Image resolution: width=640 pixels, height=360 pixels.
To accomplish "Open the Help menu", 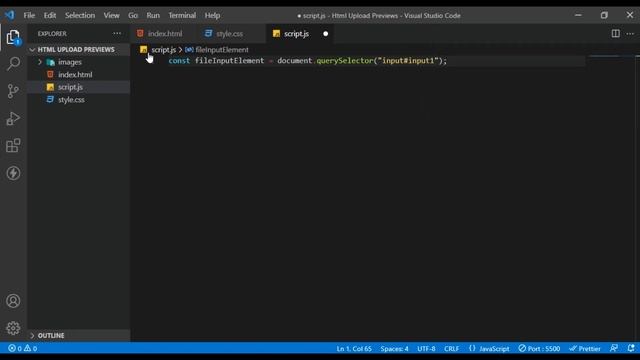I will 212,15.
